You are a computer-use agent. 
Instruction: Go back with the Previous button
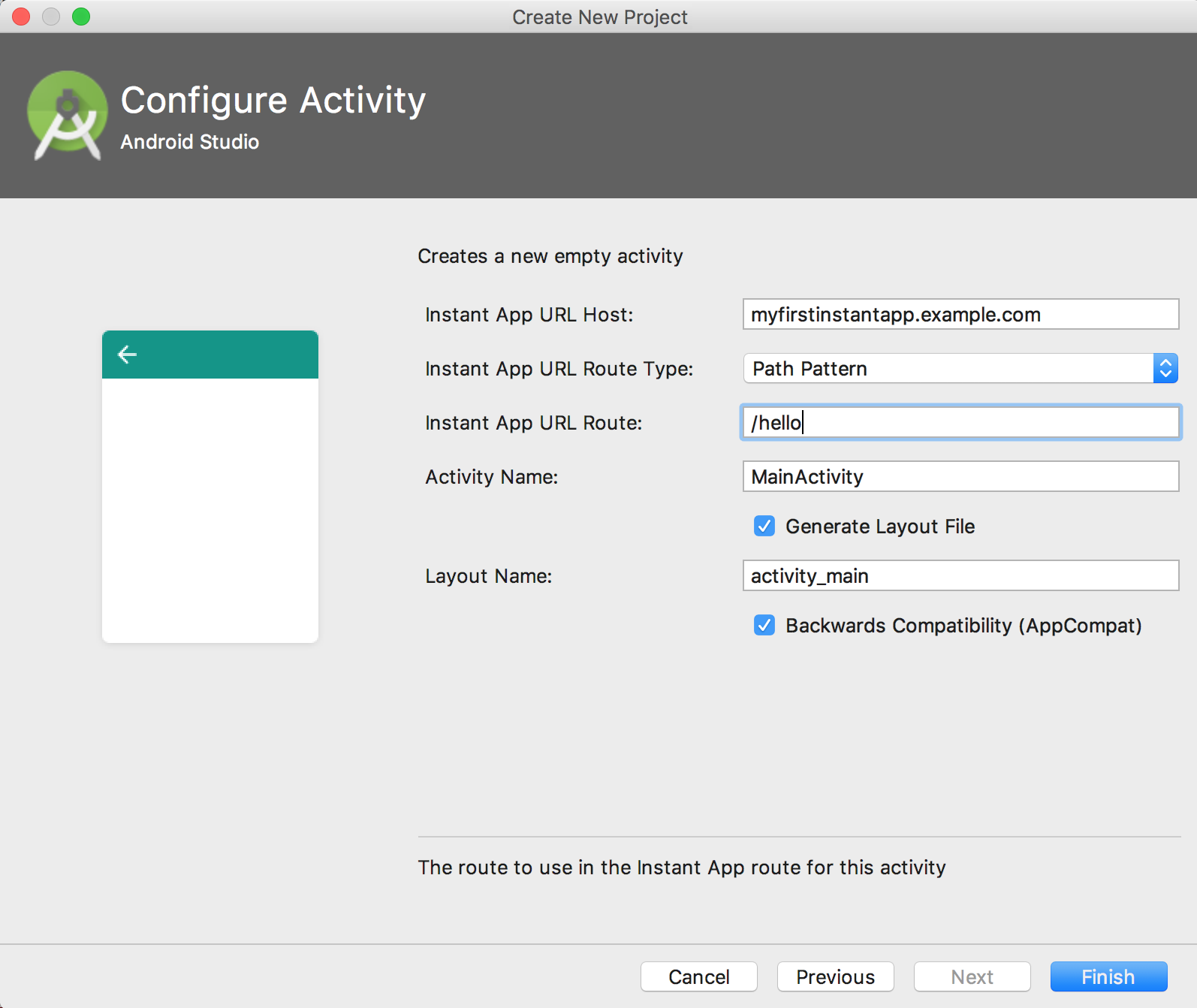(835, 976)
